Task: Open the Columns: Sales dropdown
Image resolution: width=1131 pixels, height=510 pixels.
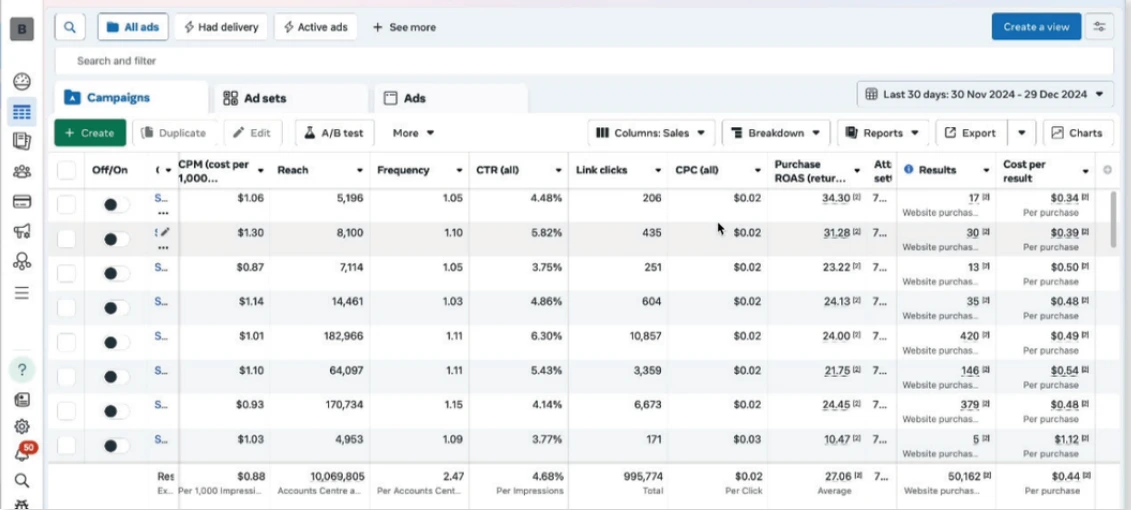Action: tap(651, 133)
